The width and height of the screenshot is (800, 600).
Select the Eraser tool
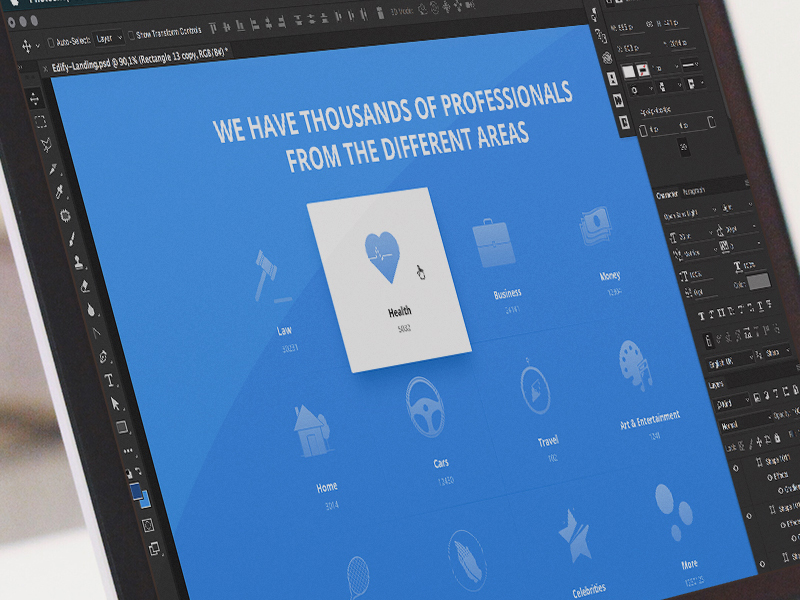tap(85, 286)
